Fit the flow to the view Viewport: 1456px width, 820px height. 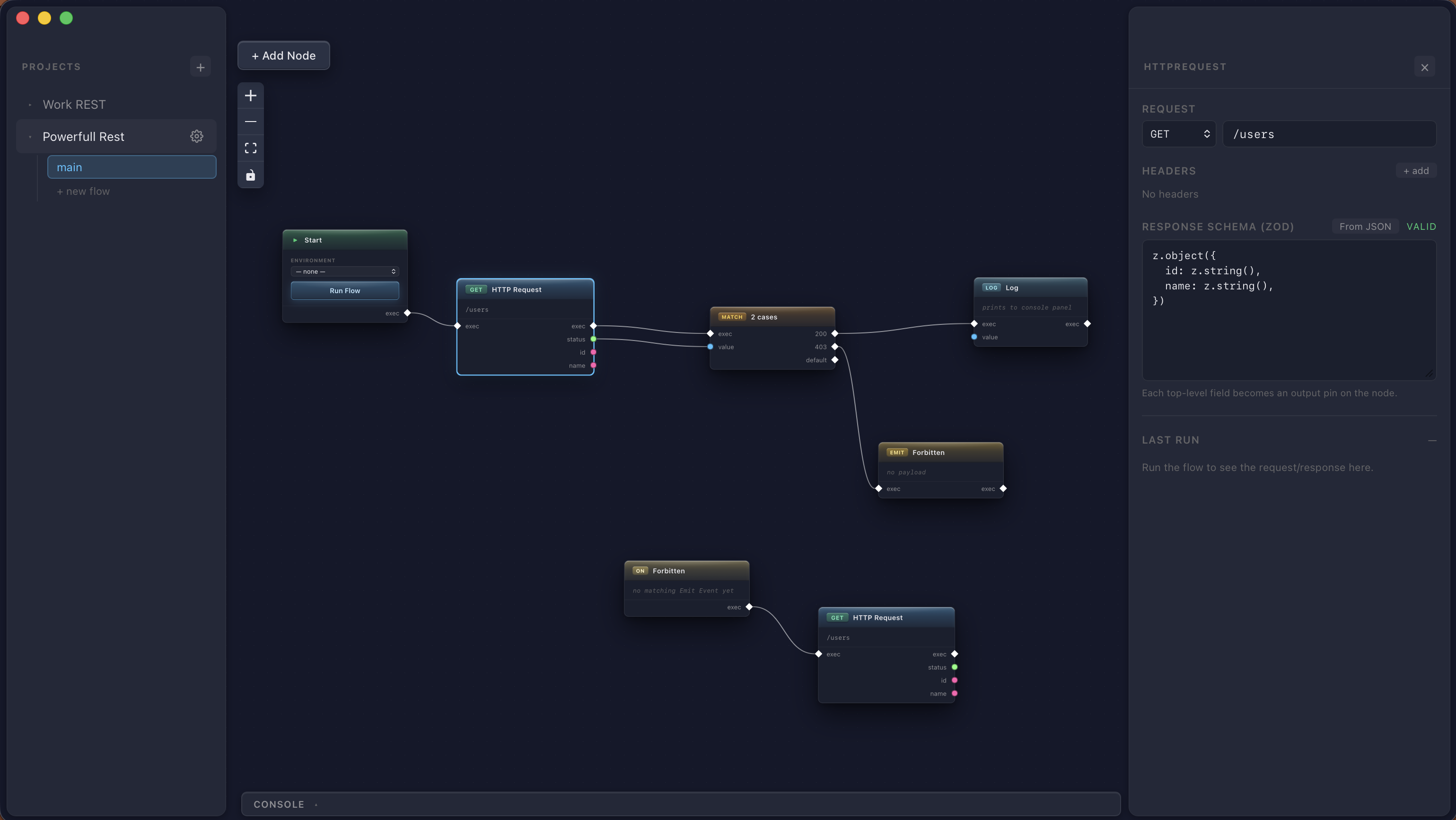(x=250, y=148)
